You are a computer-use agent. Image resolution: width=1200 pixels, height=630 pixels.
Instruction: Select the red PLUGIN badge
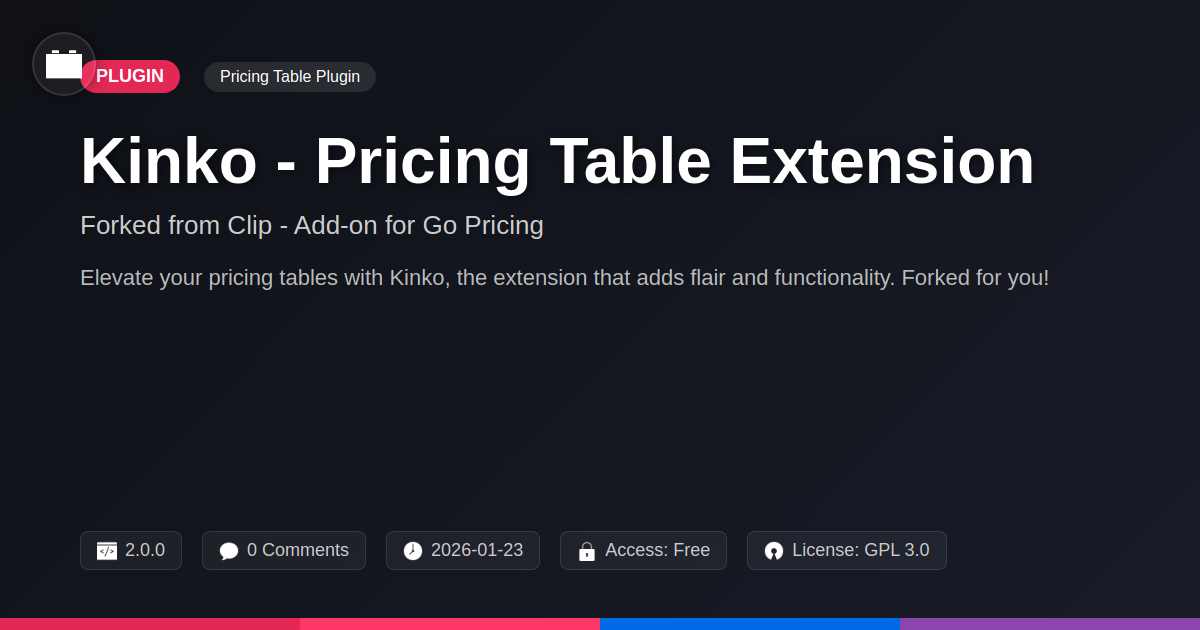click(x=130, y=76)
